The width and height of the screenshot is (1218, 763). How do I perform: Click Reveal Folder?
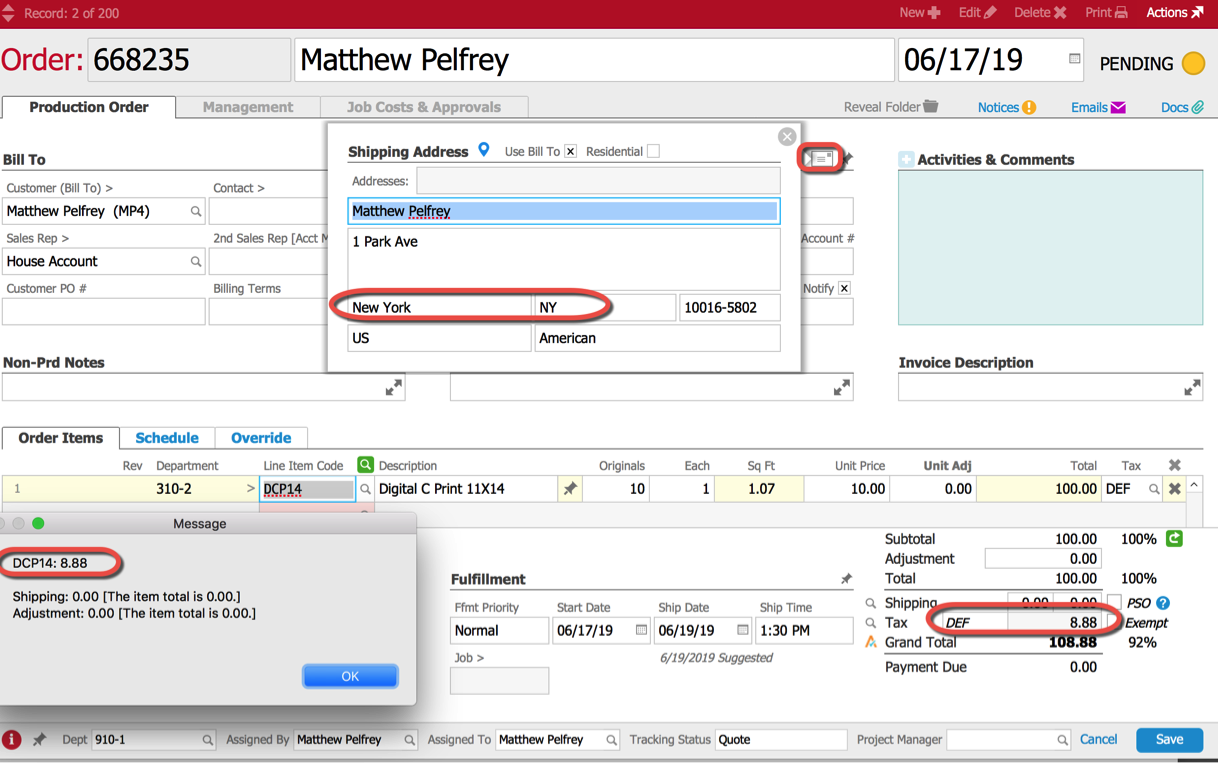pos(891,107)
